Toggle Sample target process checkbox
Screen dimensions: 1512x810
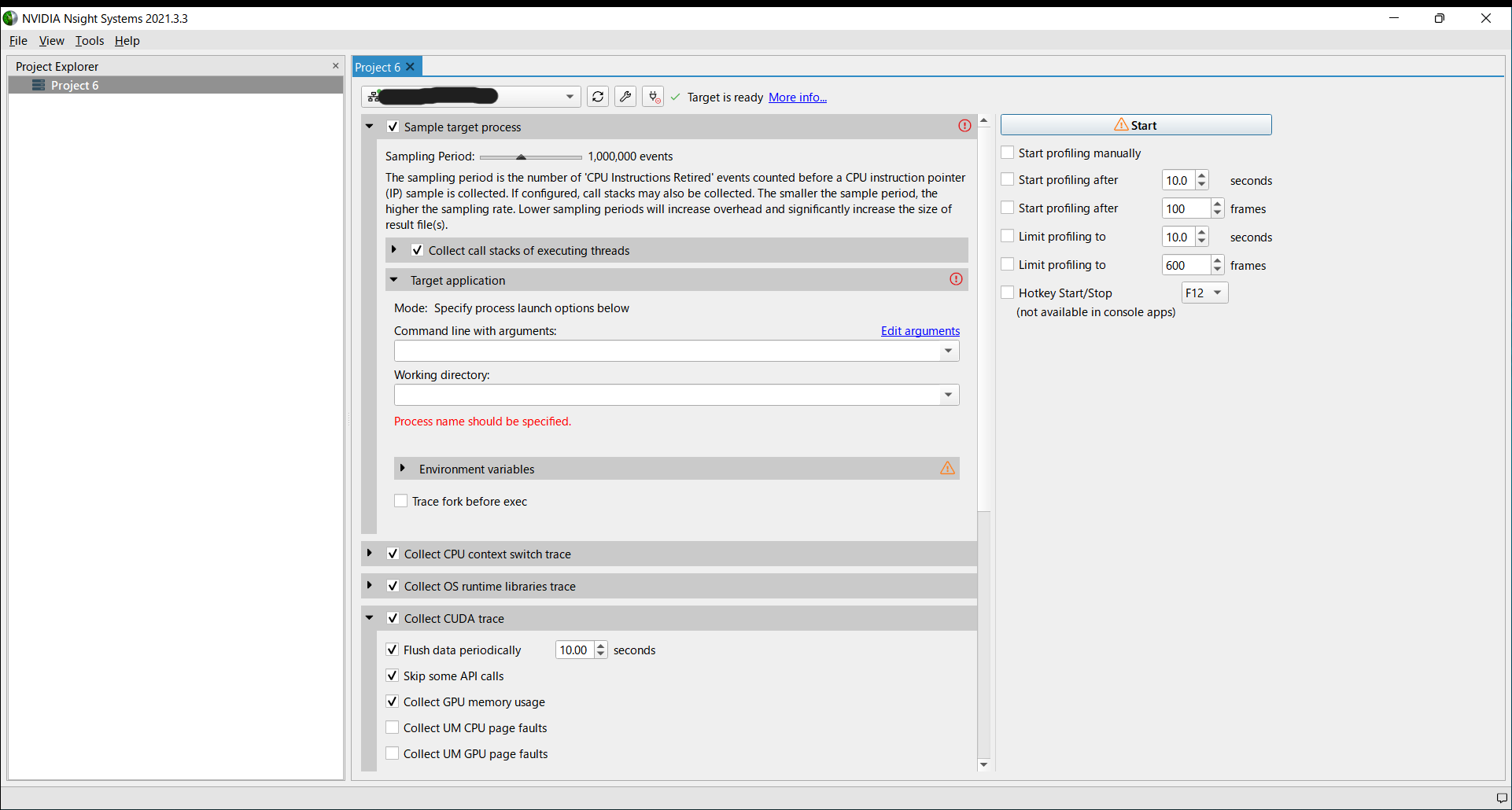coord(393,127)
